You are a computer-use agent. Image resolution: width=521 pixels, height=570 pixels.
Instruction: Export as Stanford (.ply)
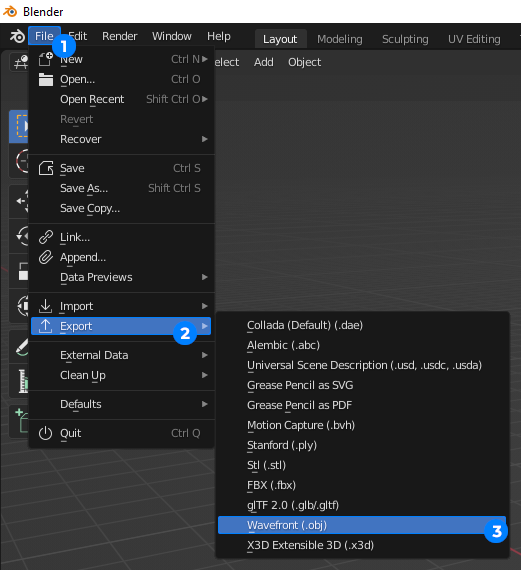point(362,445)
